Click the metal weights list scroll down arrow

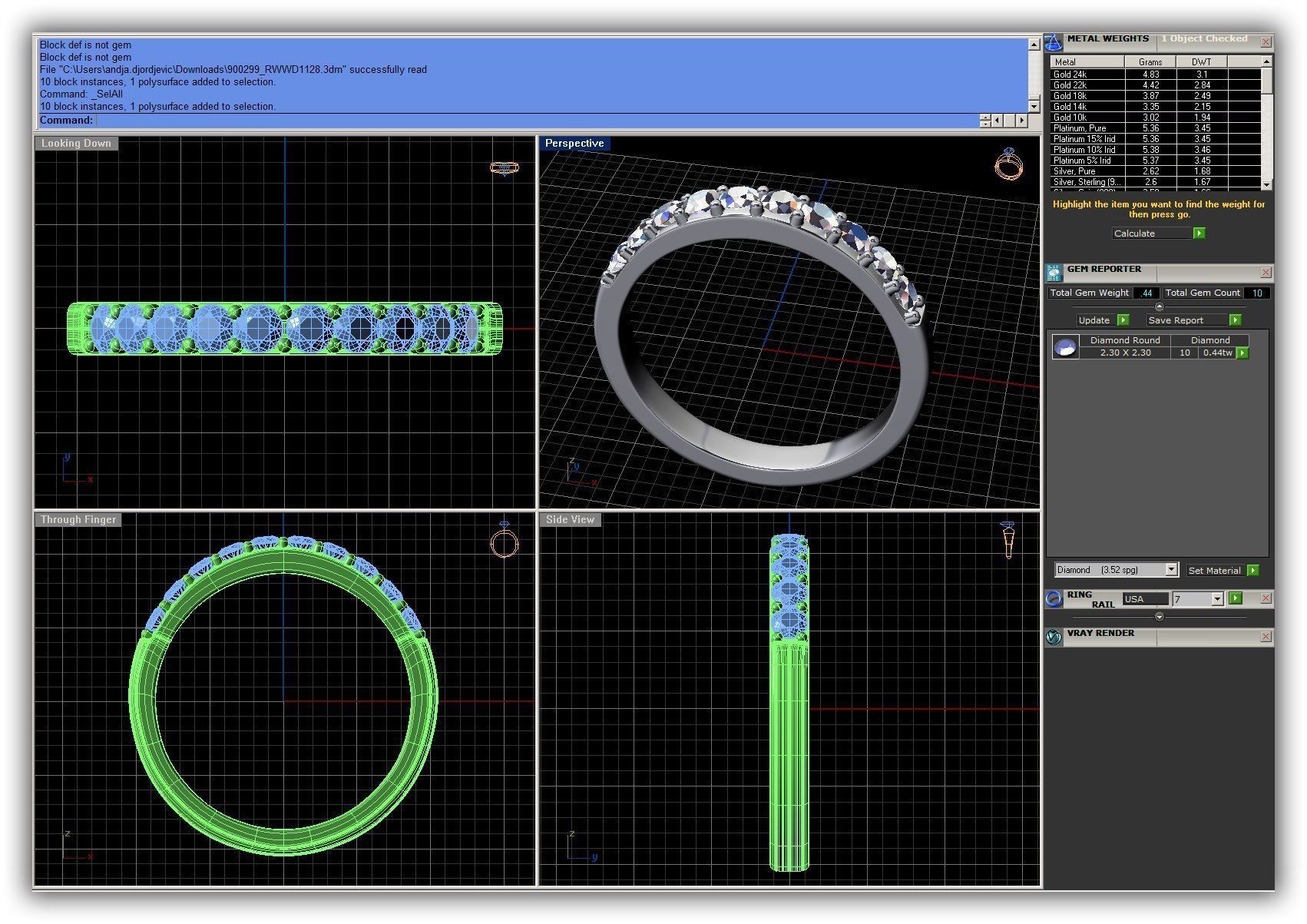tap(1266, 184)
